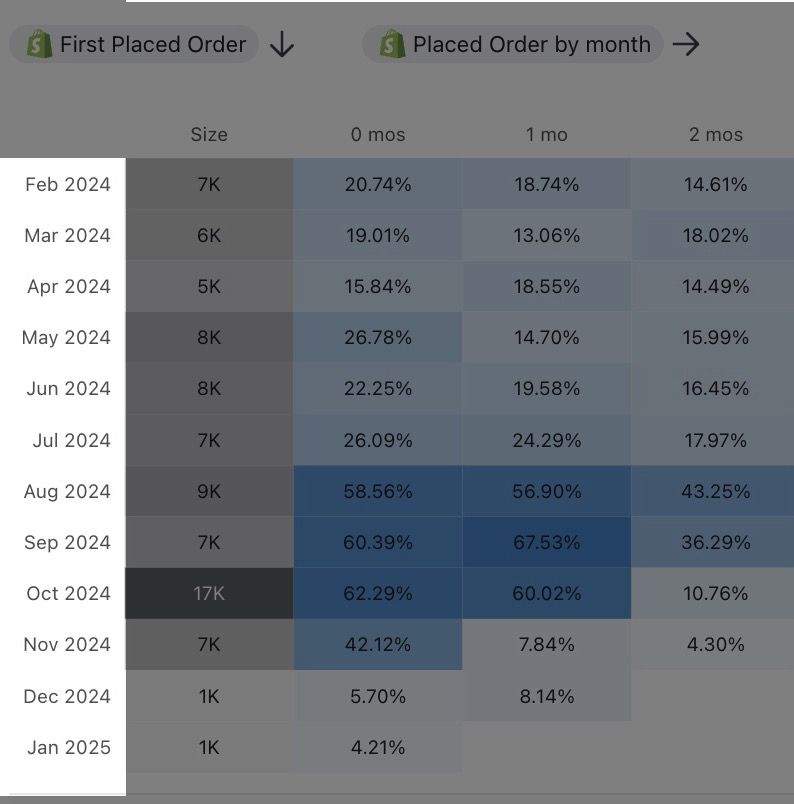Image resolution: width=794 pixels, height=804 pixels.
Task: Select the Aug 2024 cohort row label
Action: (68, 491)
